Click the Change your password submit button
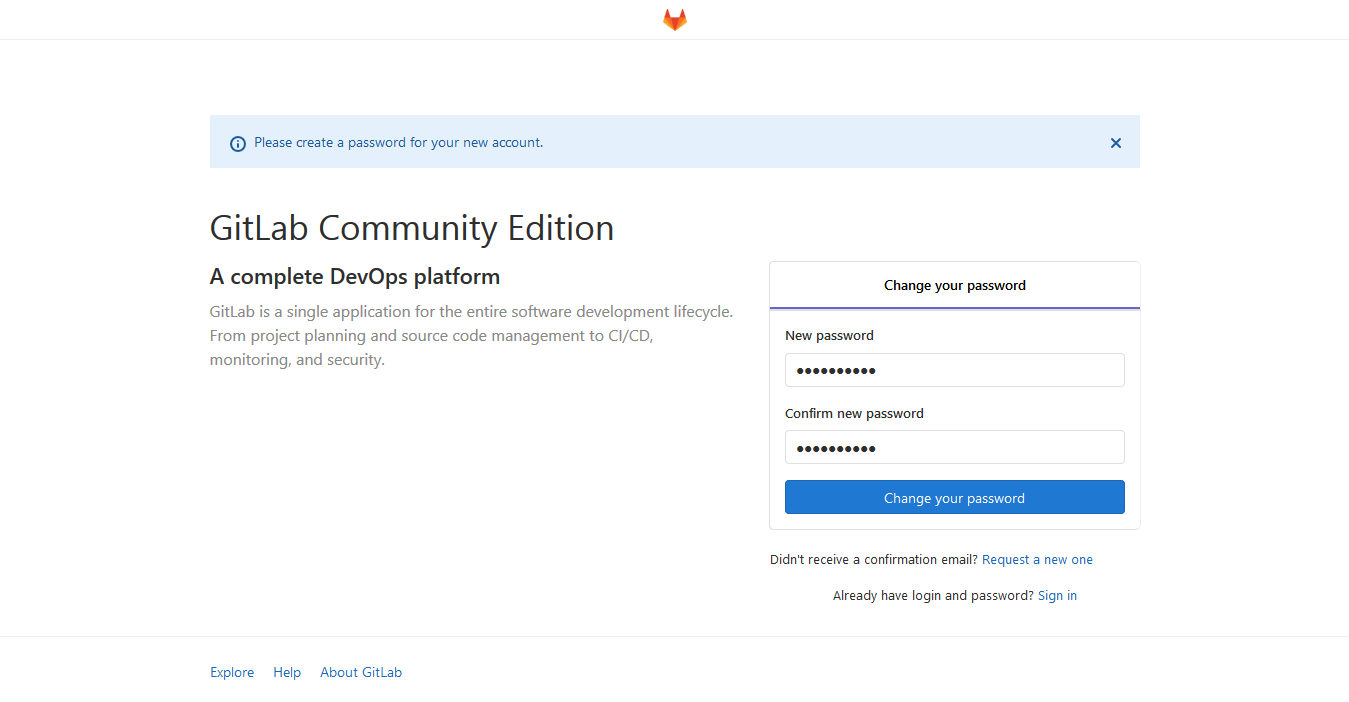This screenshot has width=1349, height=702. [954, 497]
